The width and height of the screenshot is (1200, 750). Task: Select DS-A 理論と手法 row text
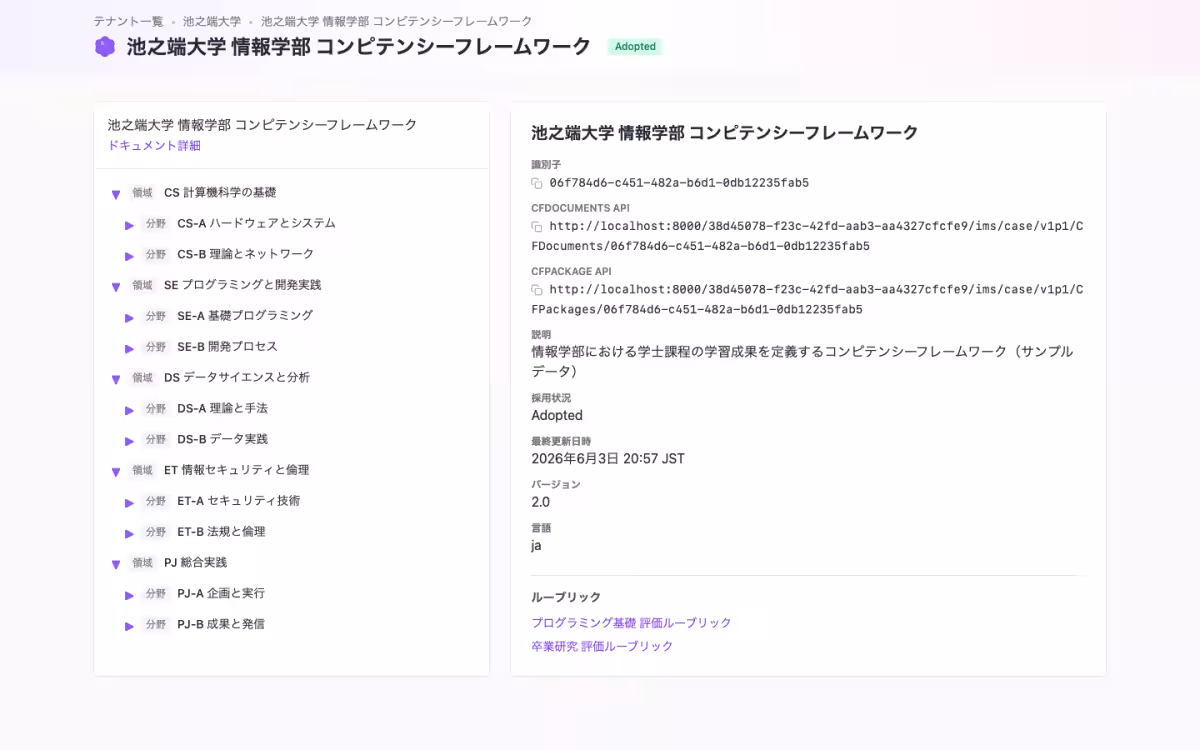pos(222,409)
